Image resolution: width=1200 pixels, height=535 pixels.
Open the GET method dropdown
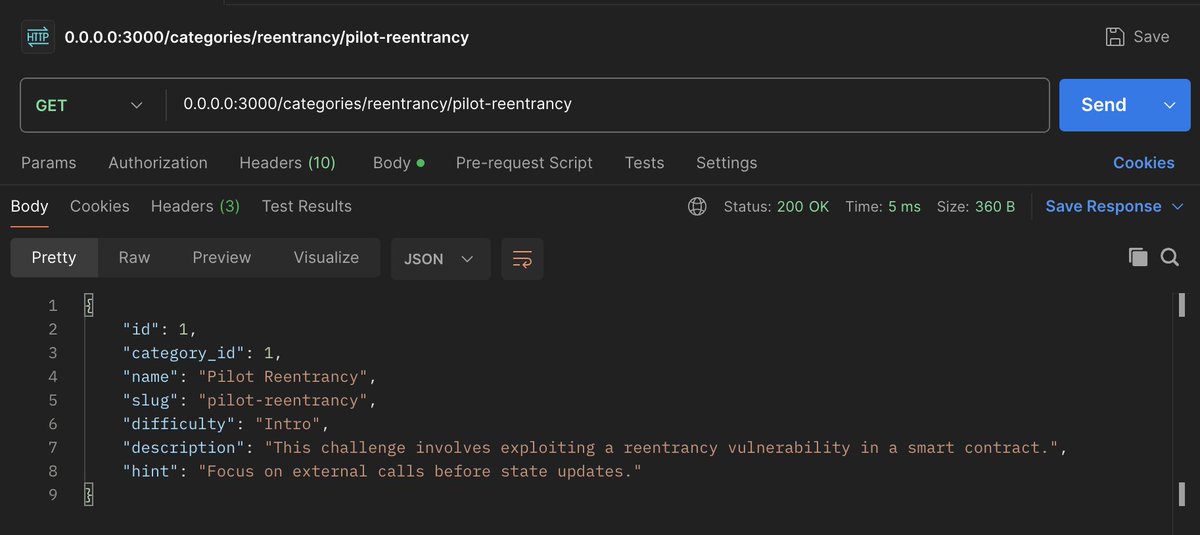[90, 105]
